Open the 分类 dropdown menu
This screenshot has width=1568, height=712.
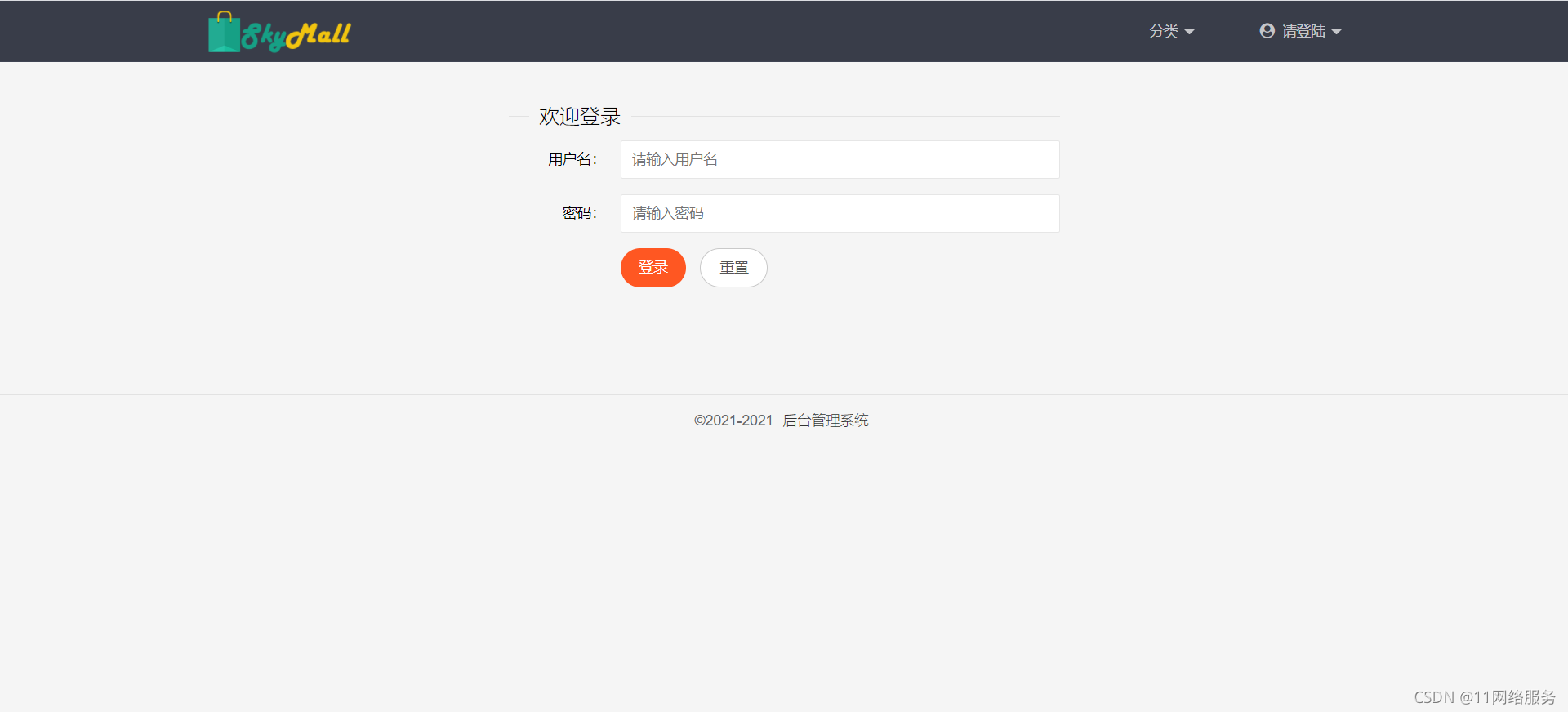point(1172,31)
